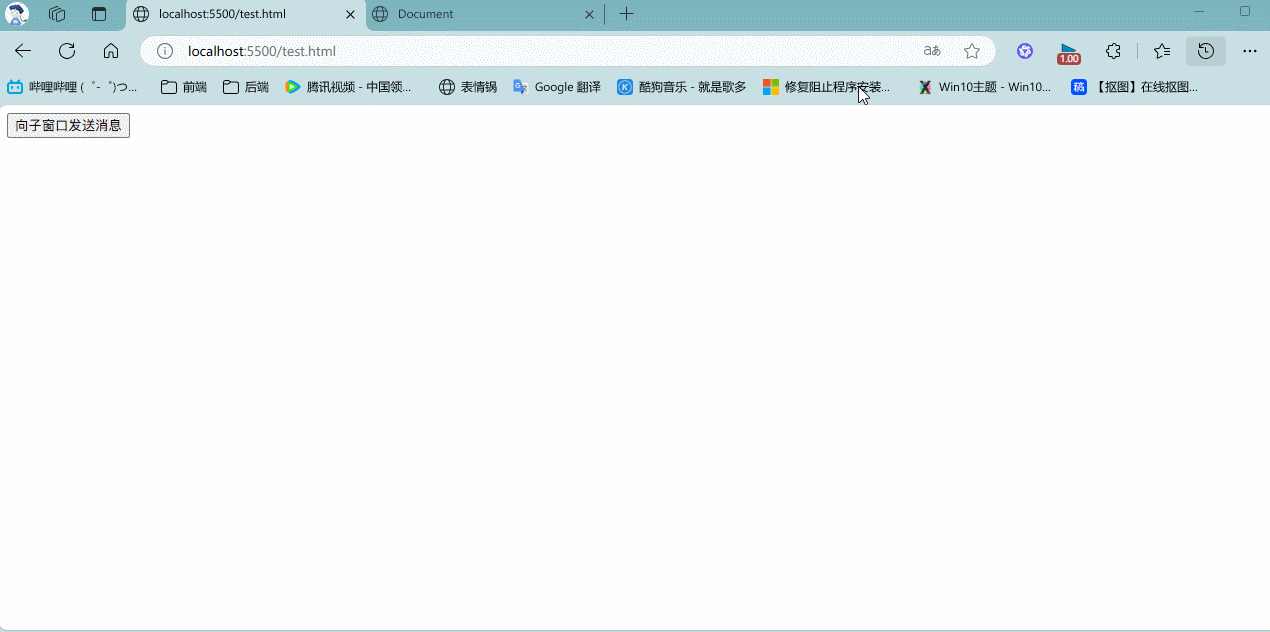1270x632 pixels.
Task: Open the 腾讯视频 bookmark
Action: 349,87
